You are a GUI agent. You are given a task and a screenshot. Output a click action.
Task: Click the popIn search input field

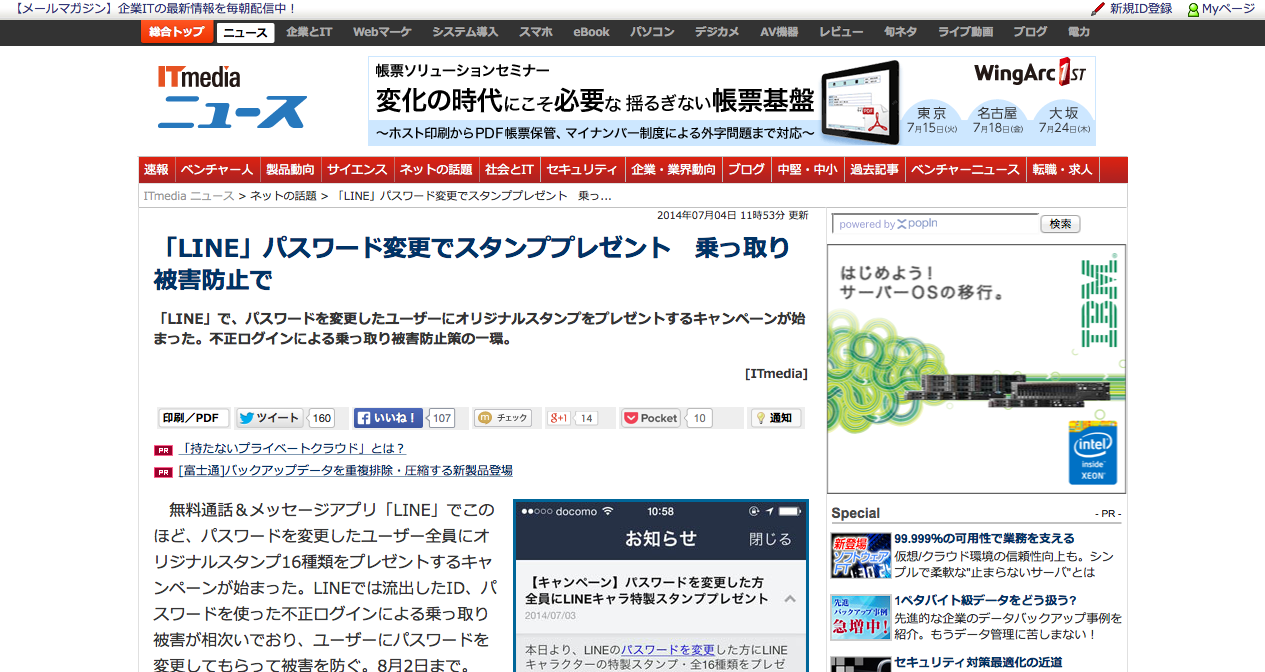click(935, 224)
